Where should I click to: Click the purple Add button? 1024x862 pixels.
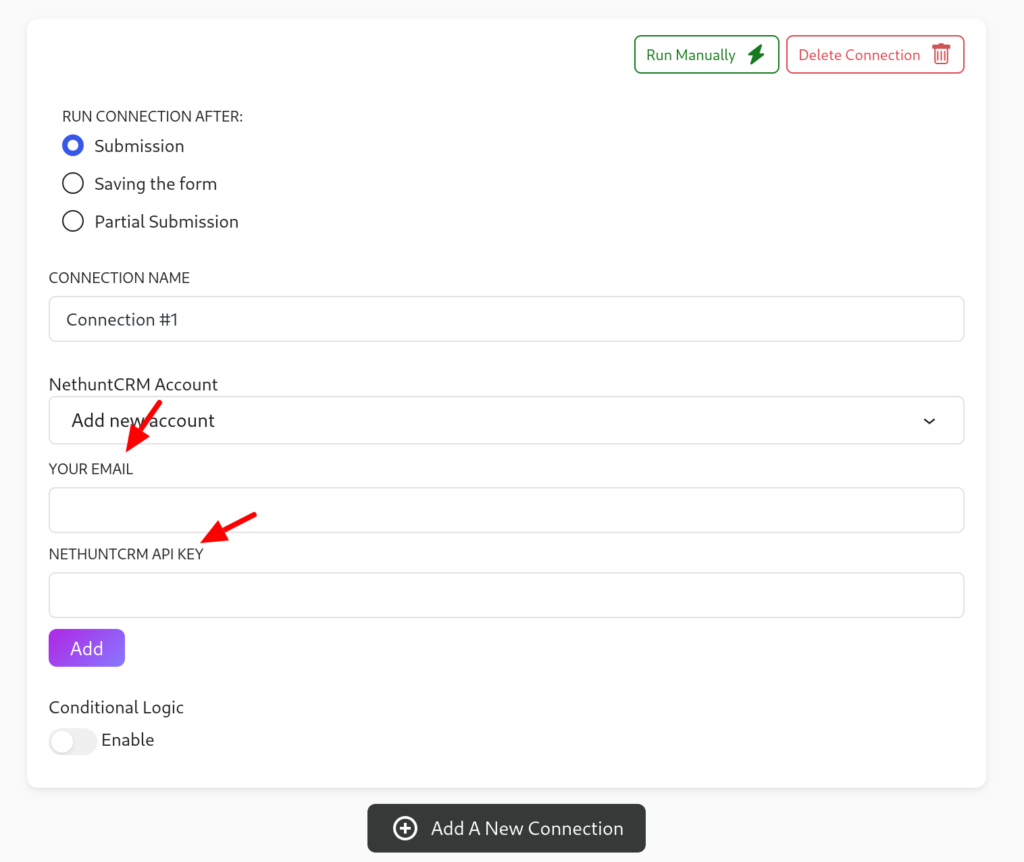pos(86,648)
